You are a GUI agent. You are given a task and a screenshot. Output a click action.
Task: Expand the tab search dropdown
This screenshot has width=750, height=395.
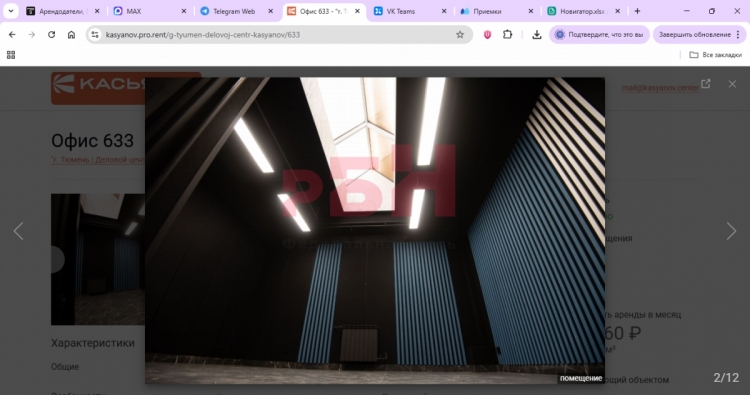click(11, 11)
